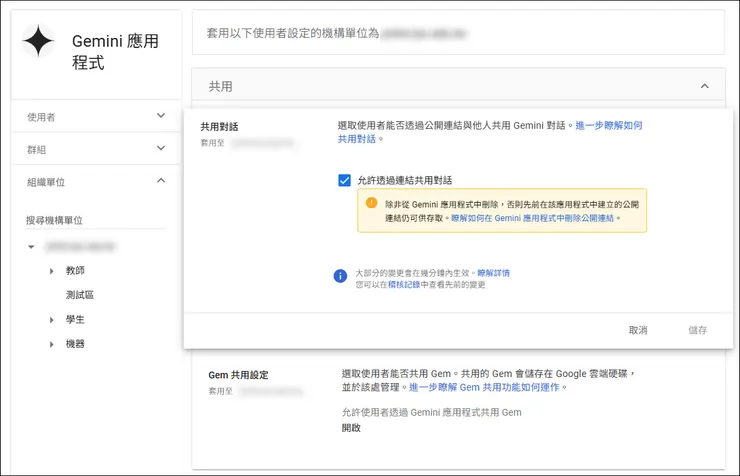Click the 搜尋機構單位 search field
Image resolution: width=740 pixels, height=476 pixels.
pyautogui.click(x=96, y=220)
